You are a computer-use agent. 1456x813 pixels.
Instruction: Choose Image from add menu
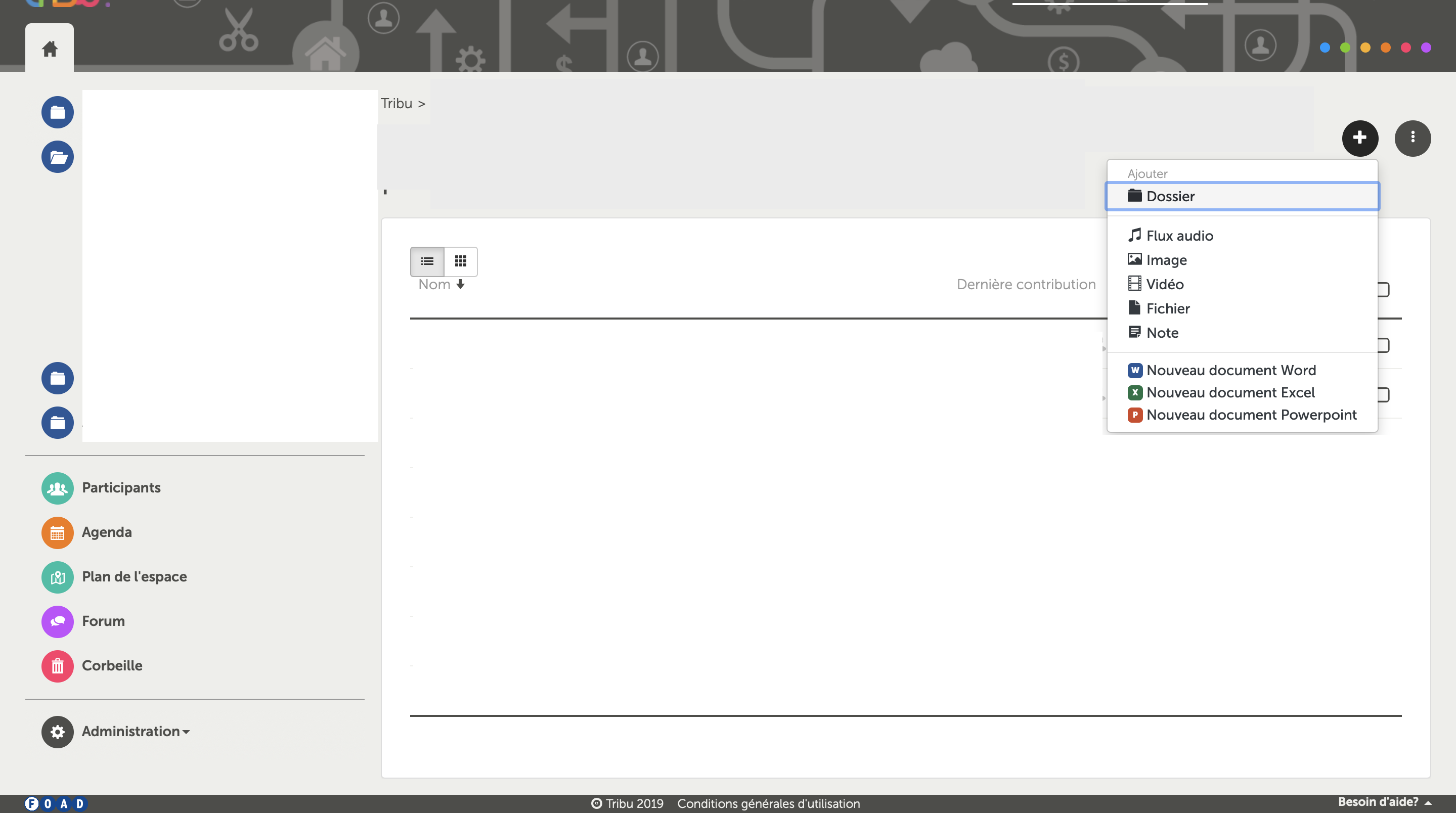pos(1243,260)
